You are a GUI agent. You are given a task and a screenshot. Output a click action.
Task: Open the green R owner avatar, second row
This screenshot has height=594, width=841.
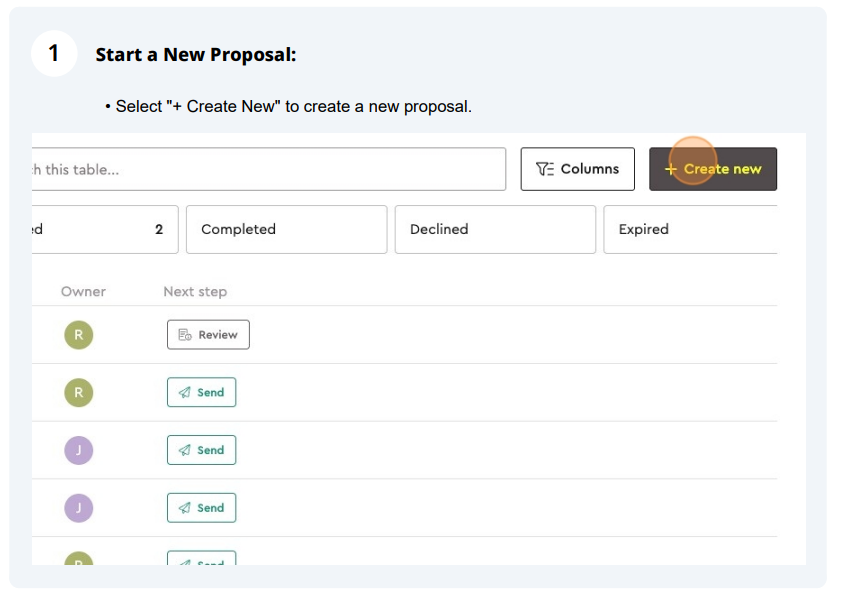(x=79, y=392)
